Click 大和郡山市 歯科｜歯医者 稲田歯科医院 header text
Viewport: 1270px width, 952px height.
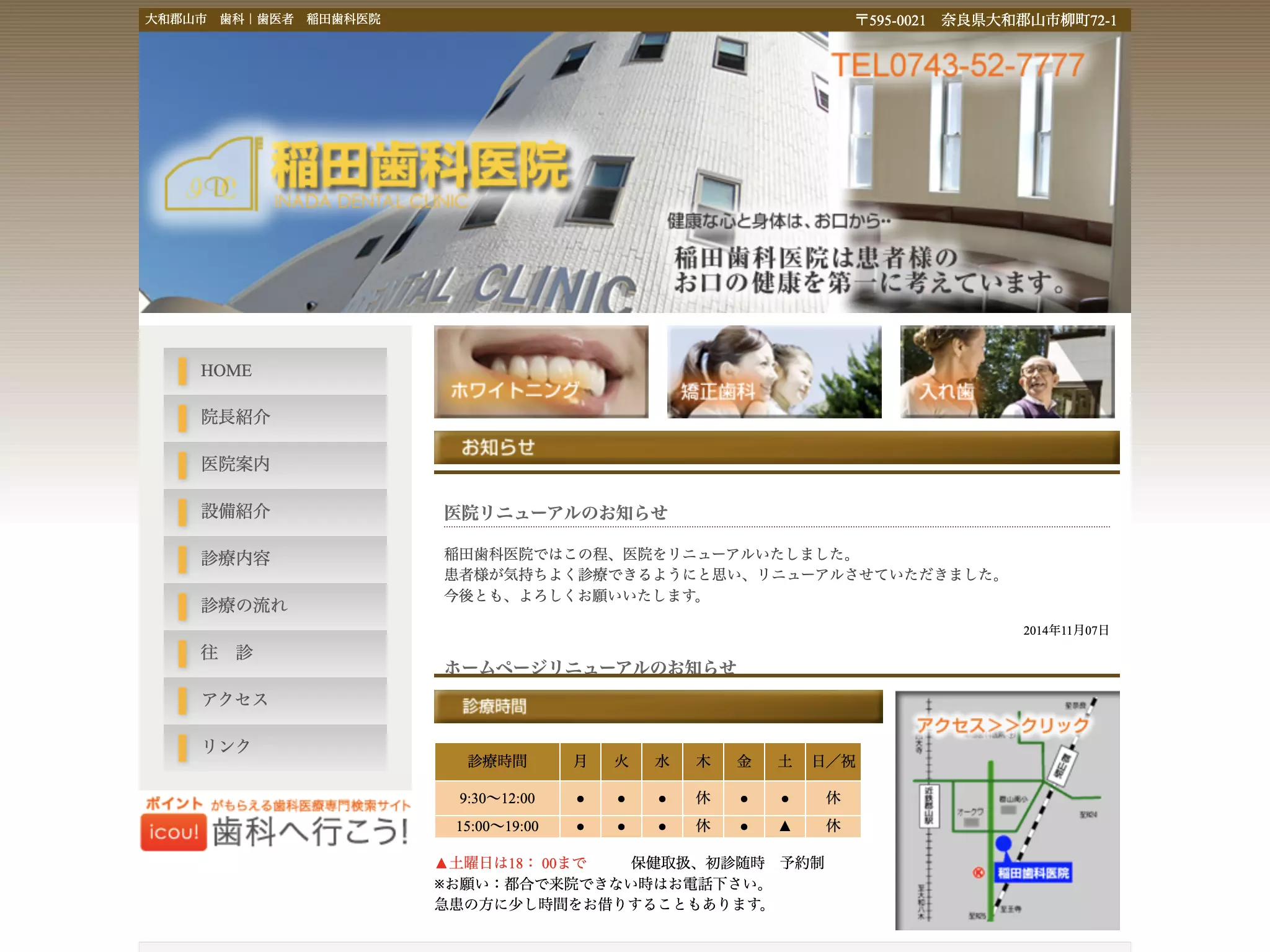263,19
